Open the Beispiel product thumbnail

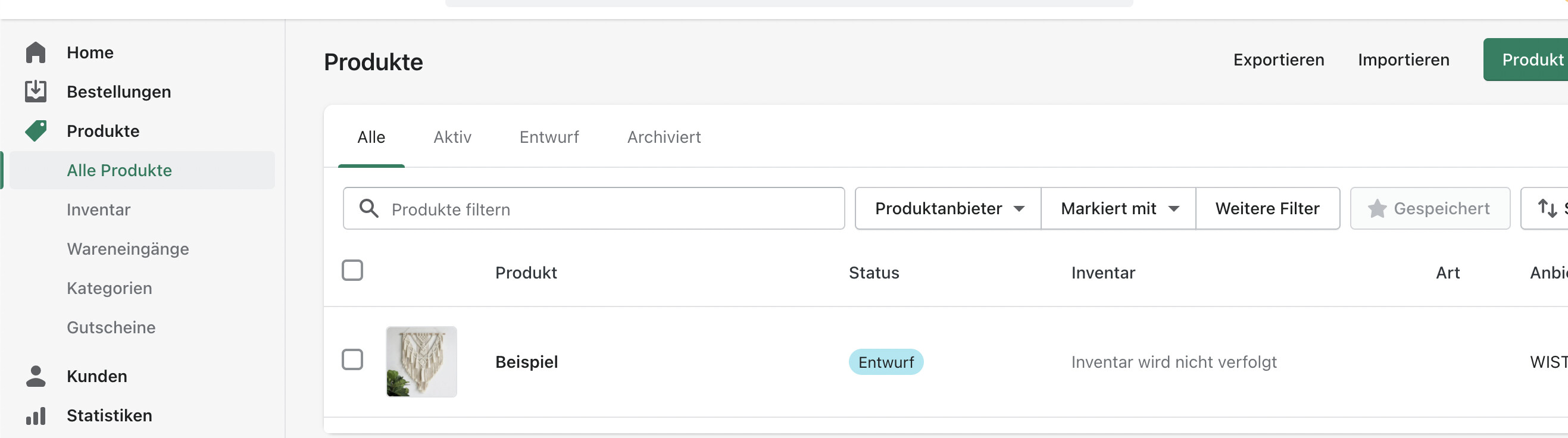[x=421, y=362]
